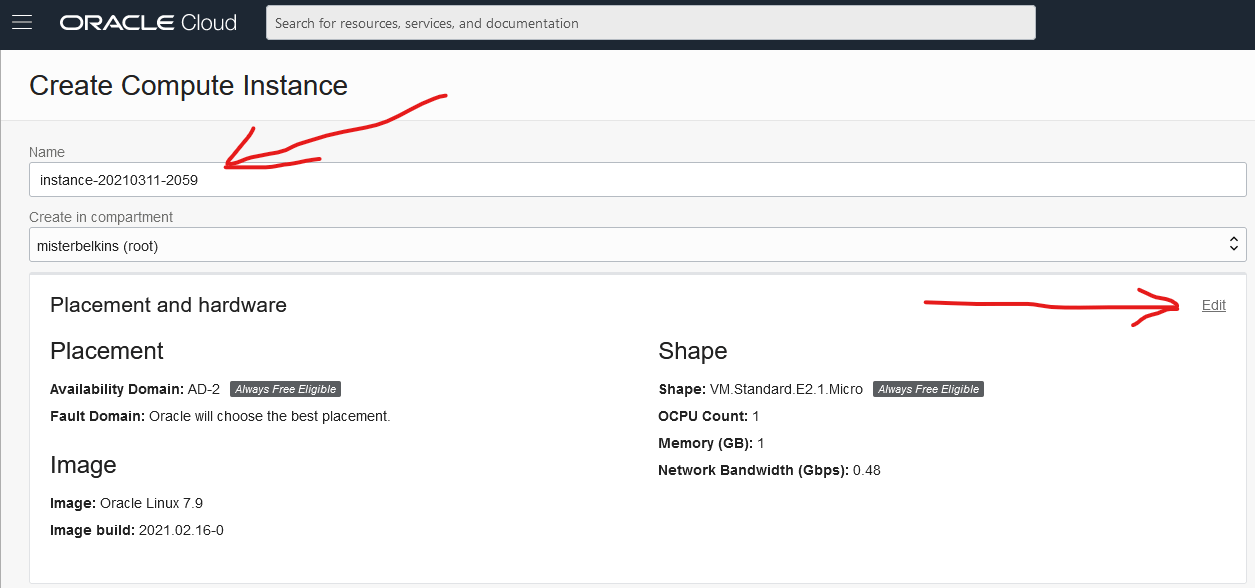Click Image build: 2021.02.16-0 text

click(x=137, y=530)
